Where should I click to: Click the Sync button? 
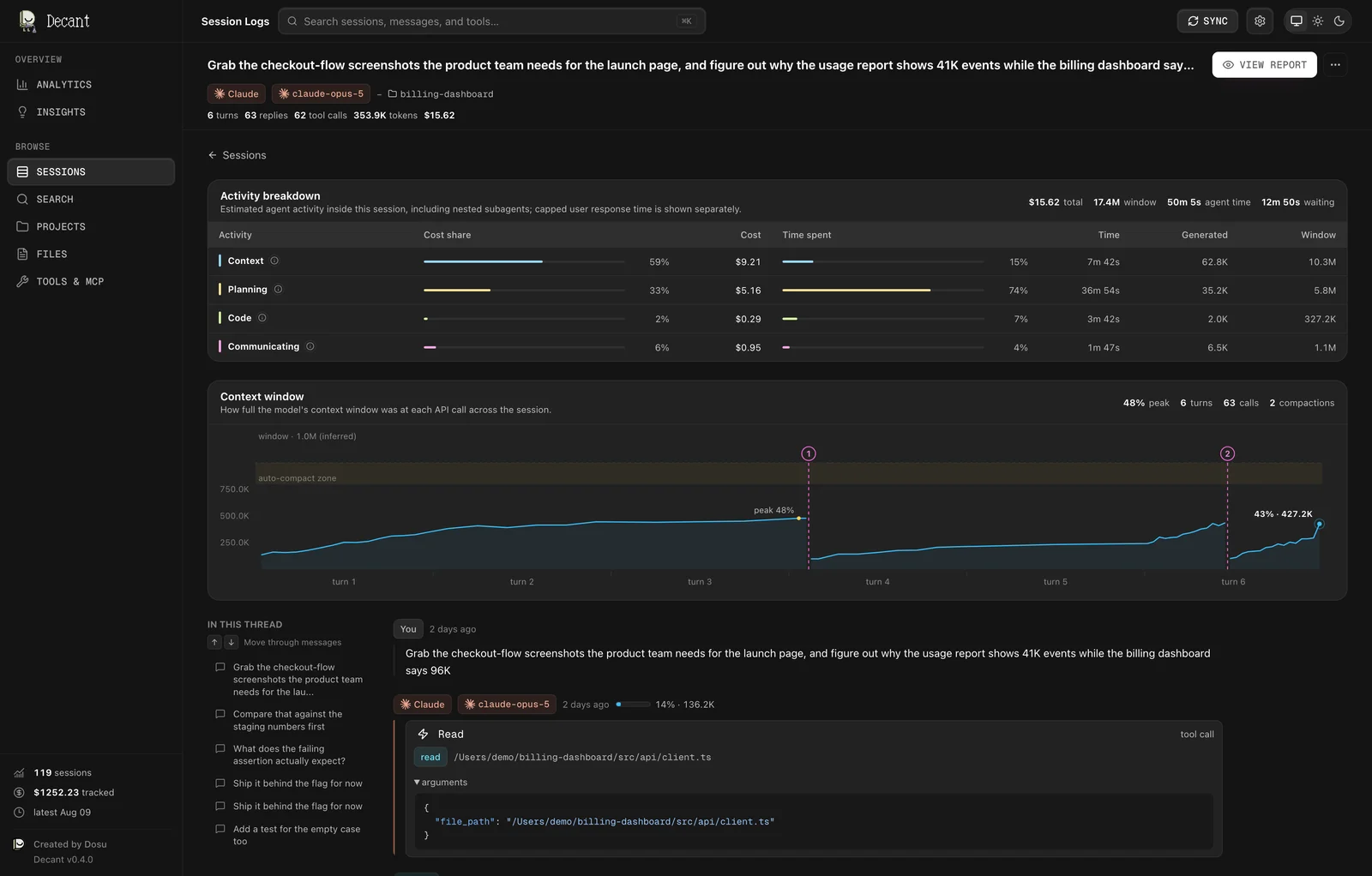1207,21
